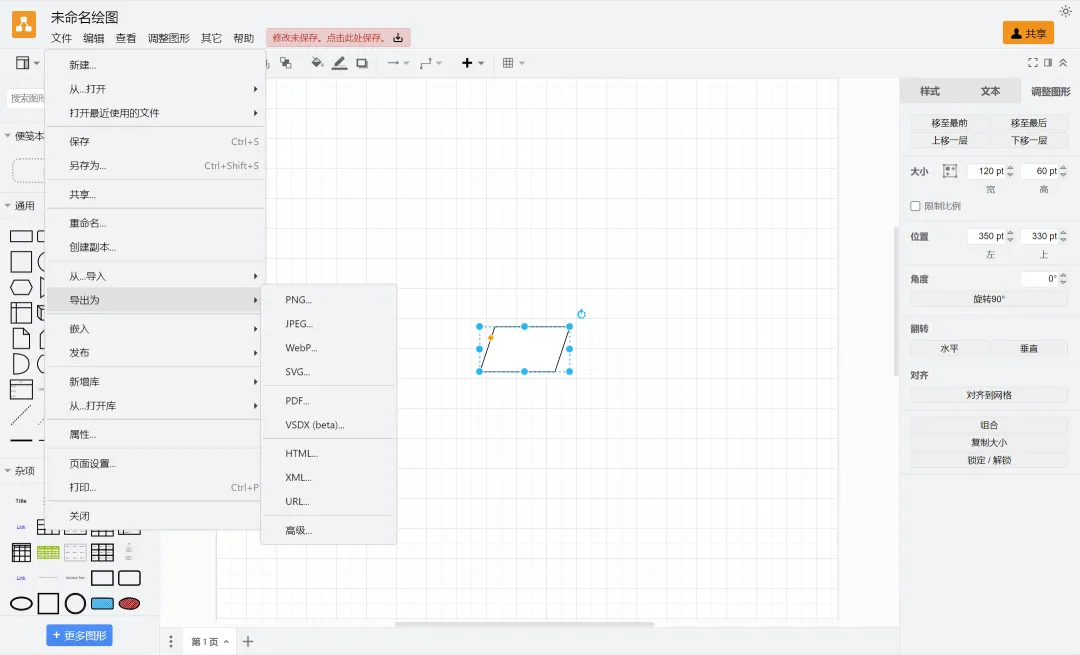Screen dimensions: 1080x655
Task: Select SVG... in the export submenu
Action: point(297,372)
